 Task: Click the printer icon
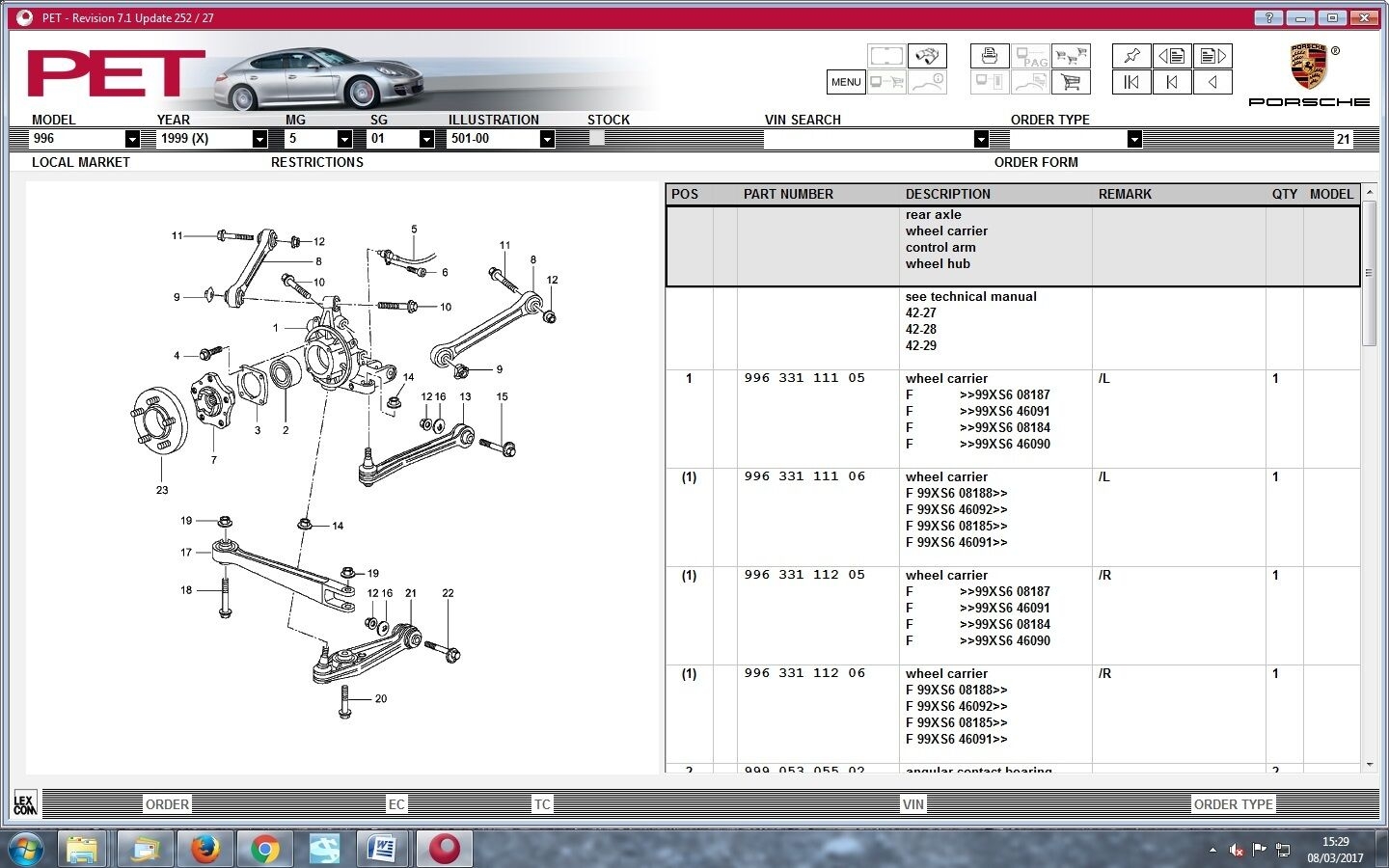coord(990,56)
